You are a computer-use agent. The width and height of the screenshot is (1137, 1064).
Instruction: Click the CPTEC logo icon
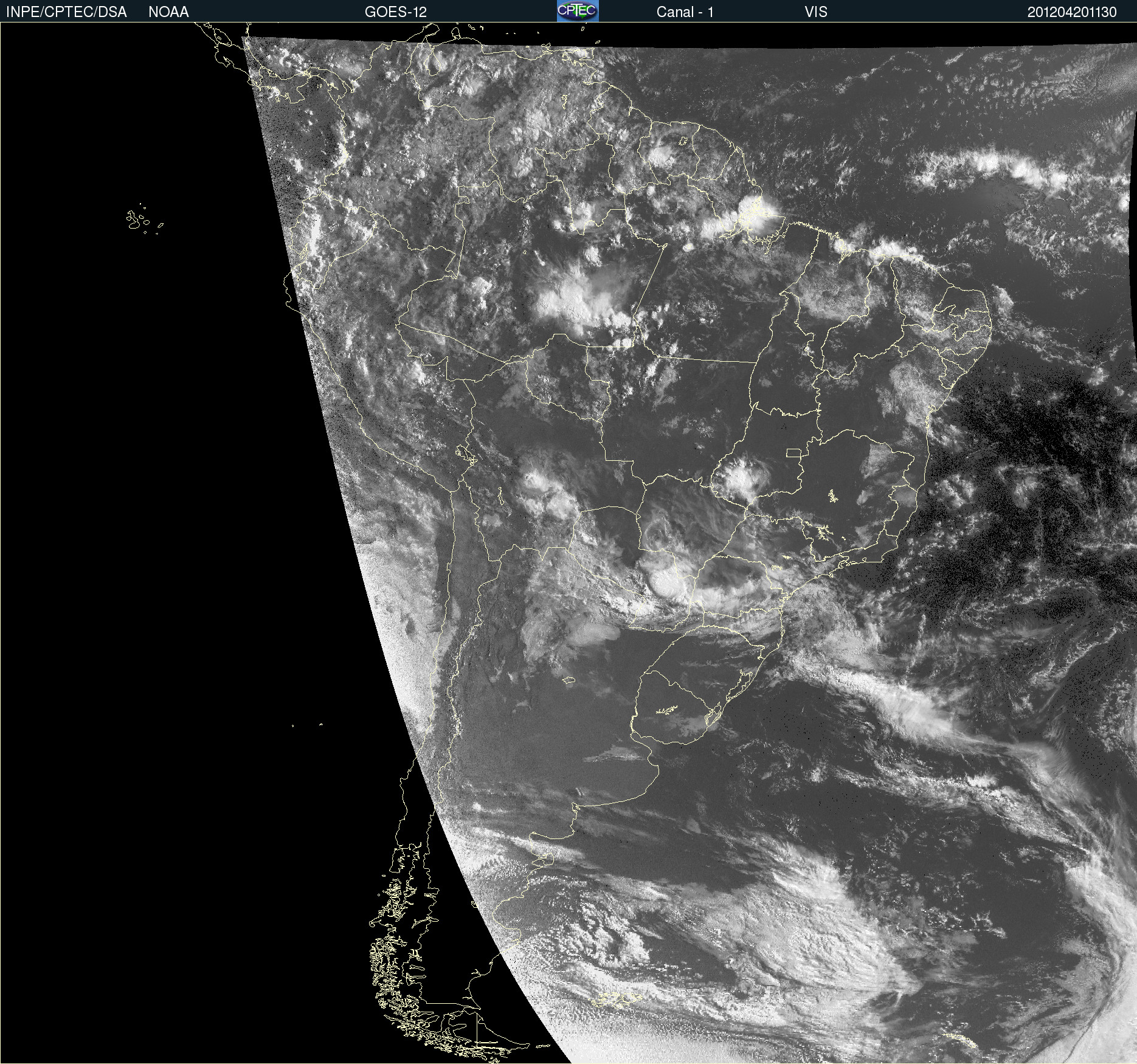[x=578, y=11]
